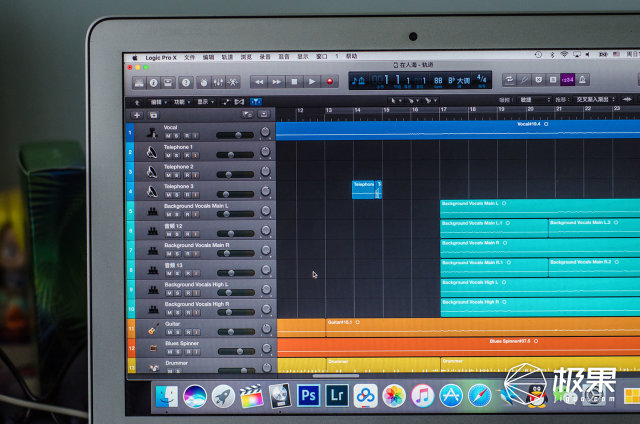Screen dimensions: 640x424
Task: Open the 窗口 menu in the menu bar
Action: tap(322, 56)
